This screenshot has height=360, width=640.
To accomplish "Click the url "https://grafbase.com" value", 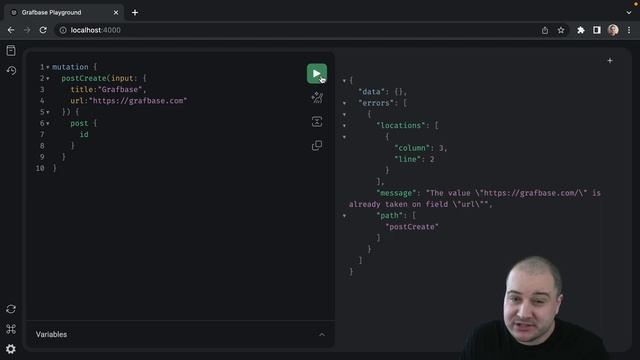I will (138, 101).
